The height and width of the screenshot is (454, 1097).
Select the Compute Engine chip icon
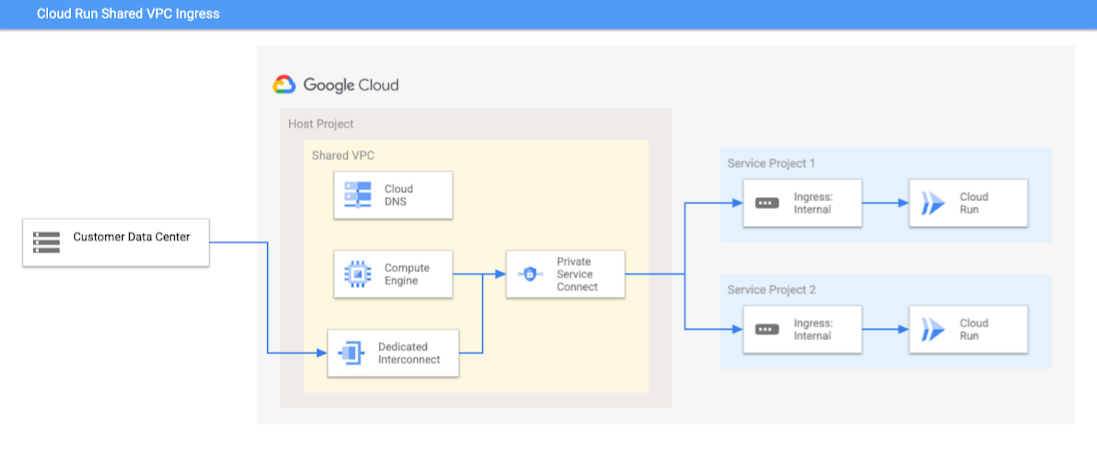click(358, 274)
